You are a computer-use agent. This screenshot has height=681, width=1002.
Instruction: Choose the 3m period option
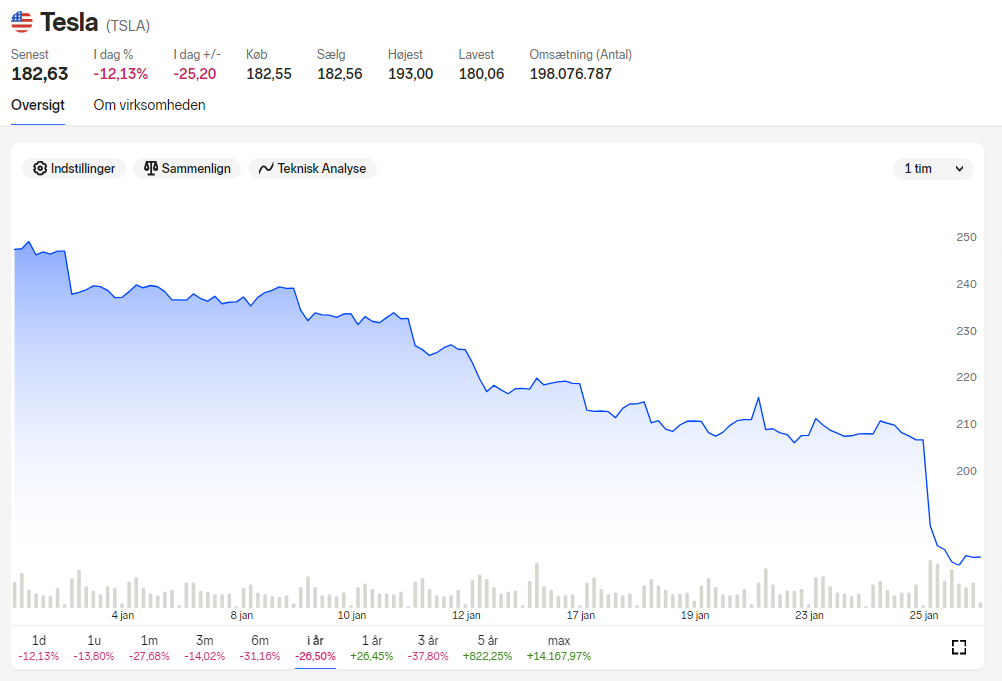pyautogui.click(x=204, y=648)
